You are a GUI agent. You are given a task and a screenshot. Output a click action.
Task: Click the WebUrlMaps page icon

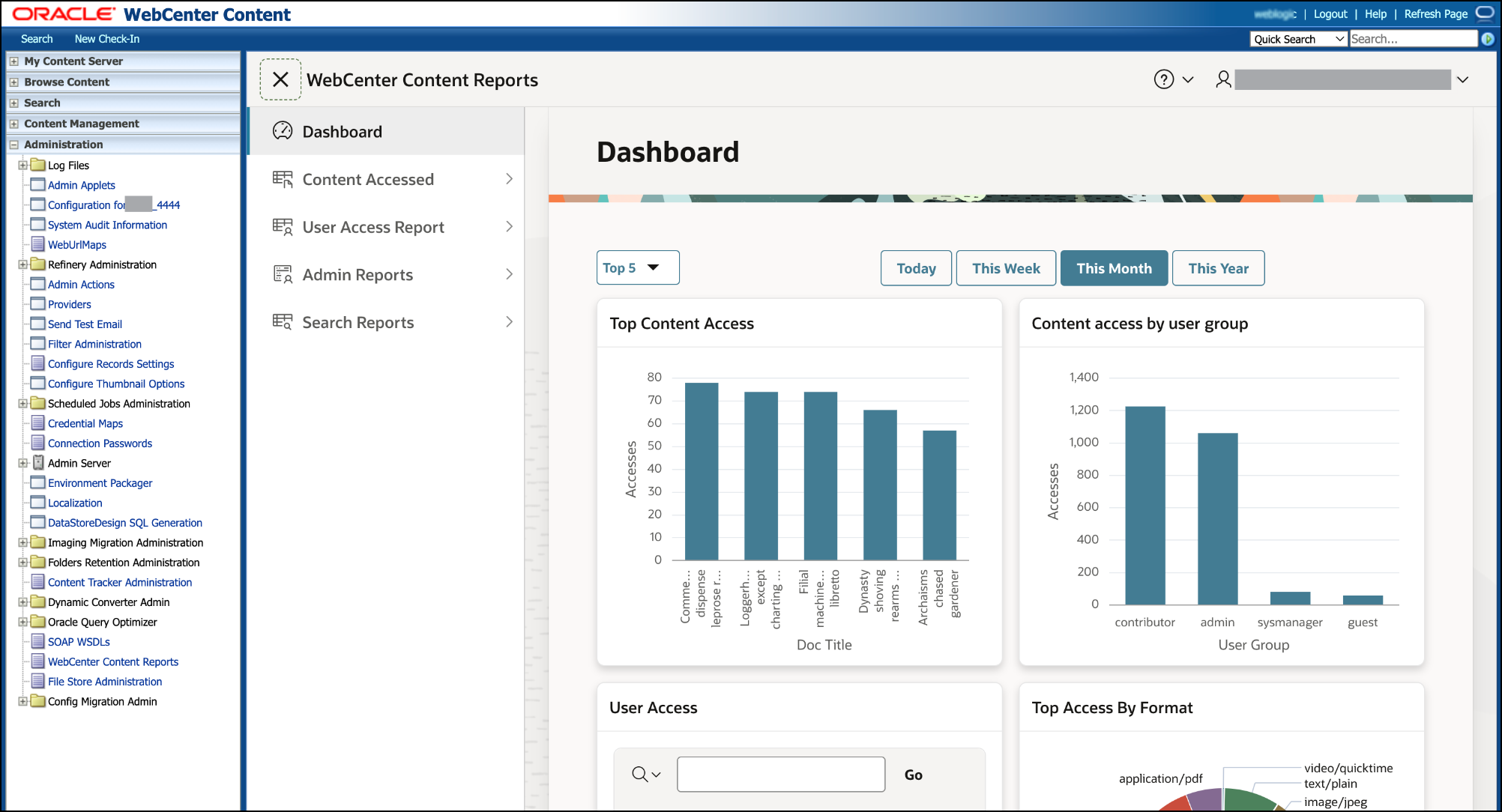coord(37,244)
